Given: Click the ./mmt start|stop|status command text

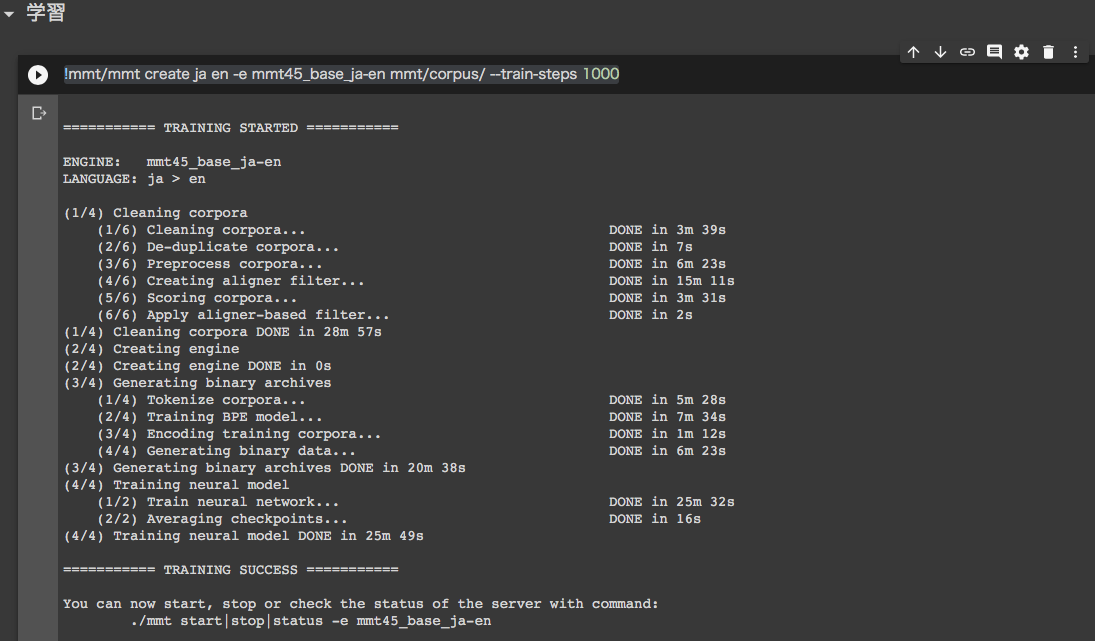Looking at the screenshot, I should click(x=311, y=621).
